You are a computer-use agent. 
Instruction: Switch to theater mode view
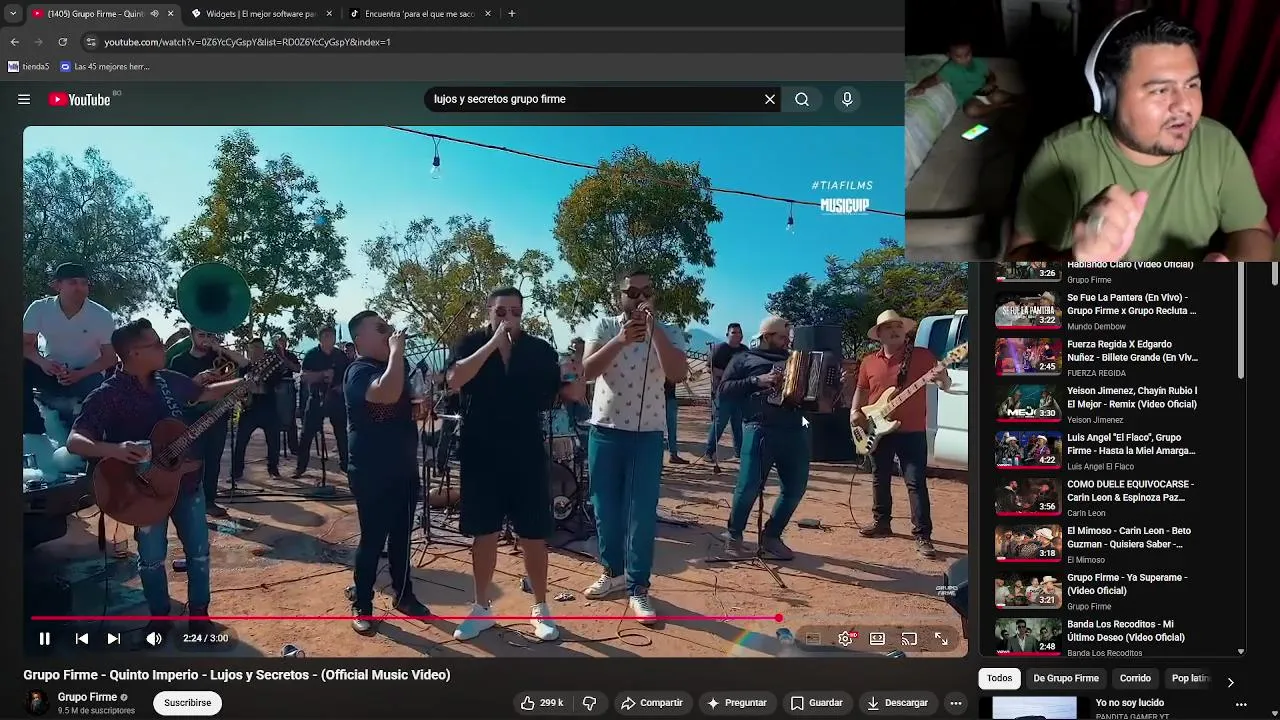tap(877, 638)
